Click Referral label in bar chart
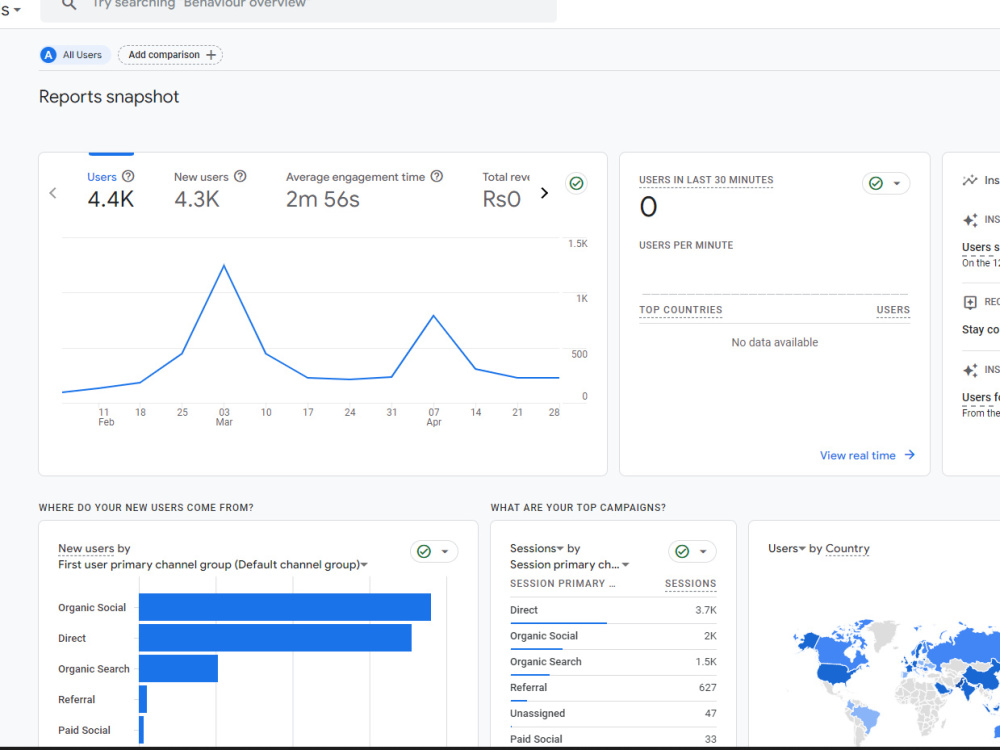1000x750 pixels. tap(77, 700)
